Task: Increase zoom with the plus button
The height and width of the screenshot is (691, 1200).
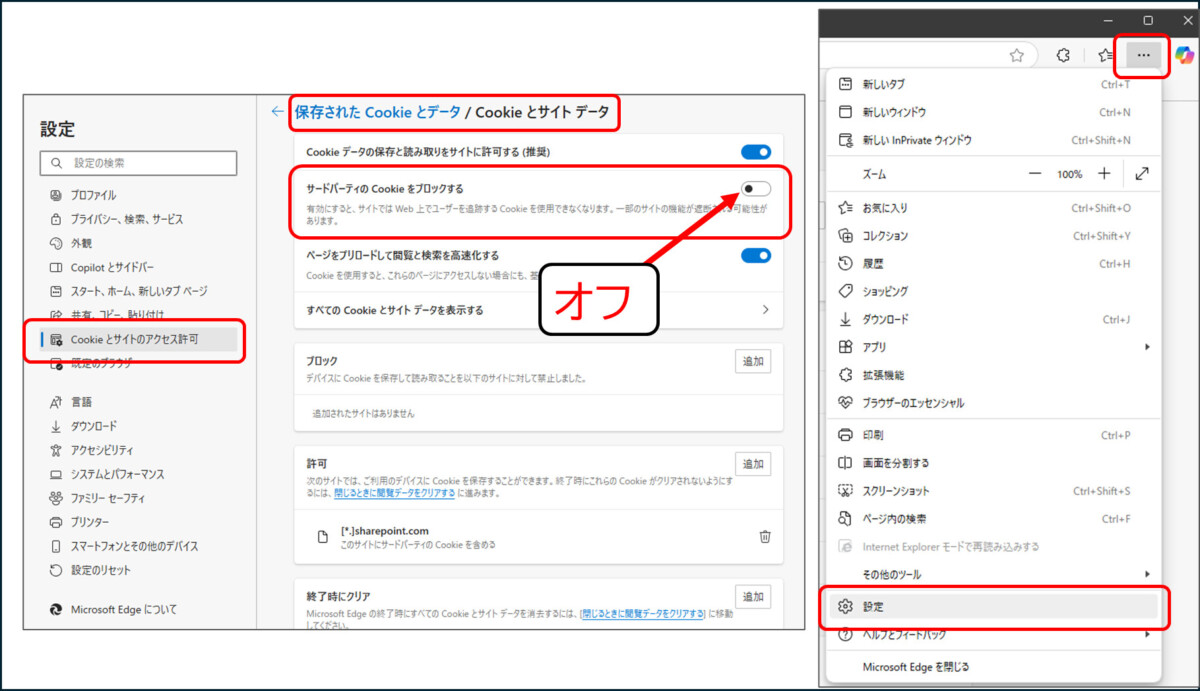Action: (x=1104, y=174)
